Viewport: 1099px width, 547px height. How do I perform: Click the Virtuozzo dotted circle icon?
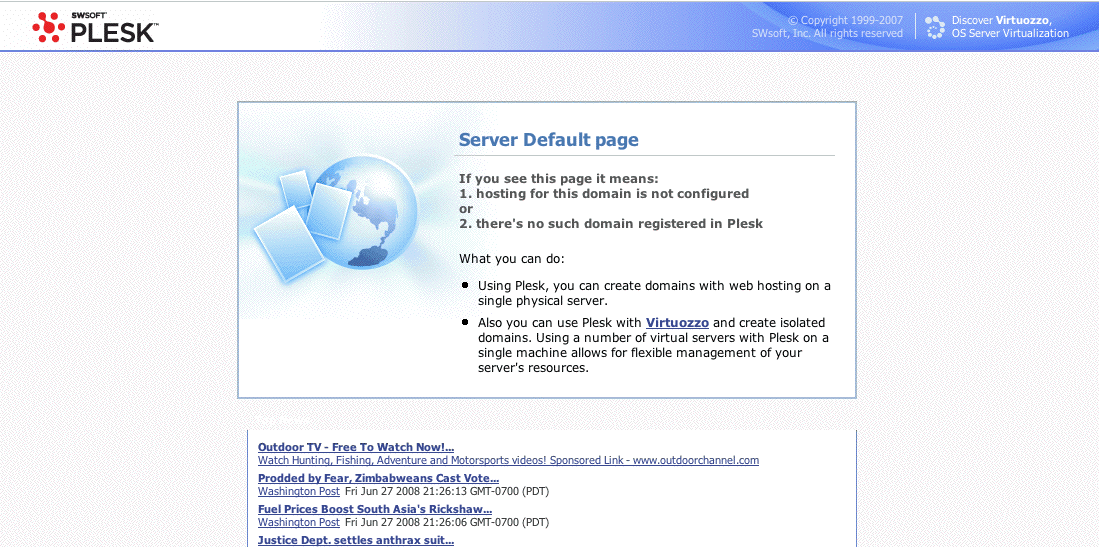(935, 27)
